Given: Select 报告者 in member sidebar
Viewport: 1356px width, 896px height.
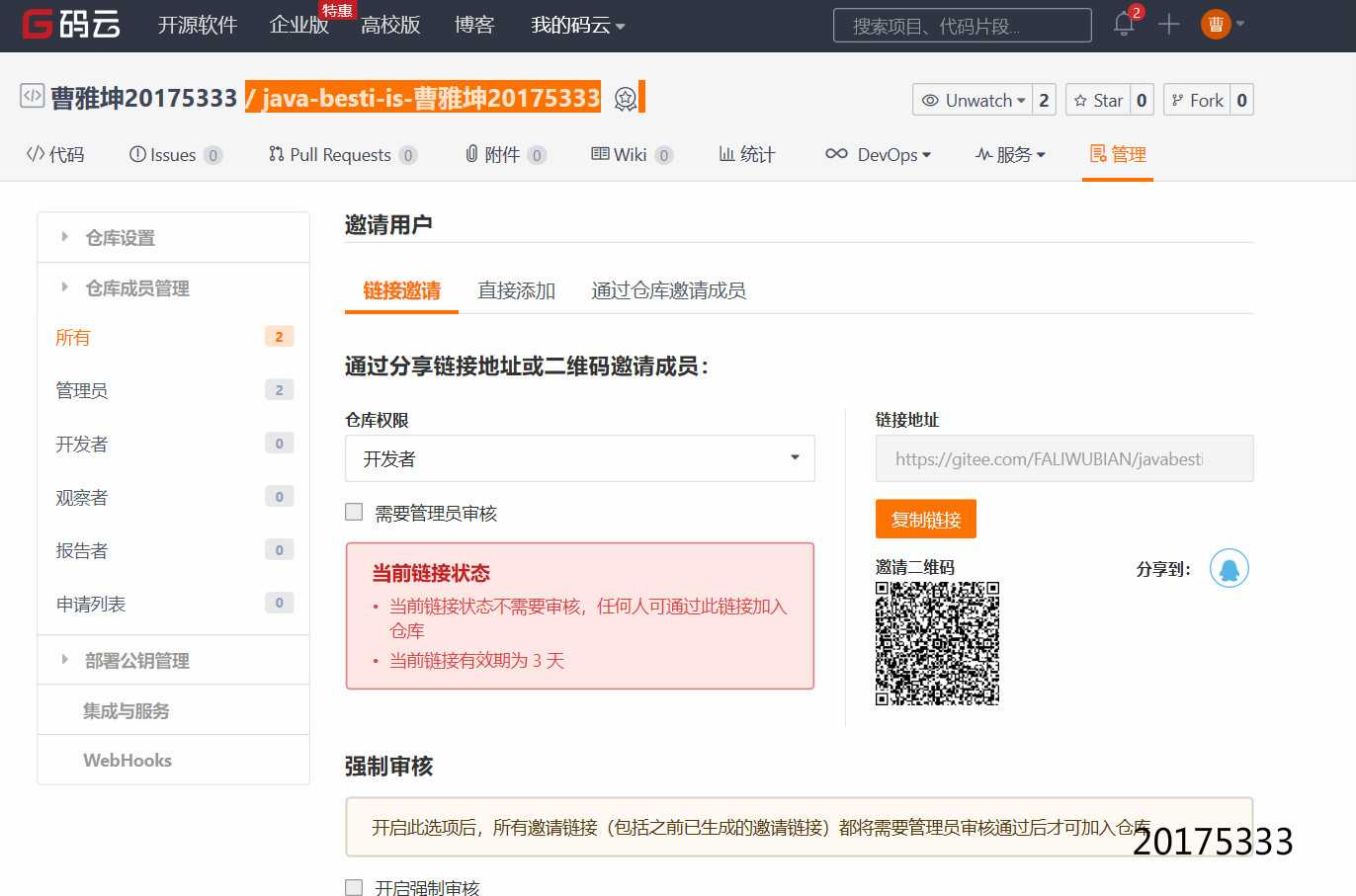Looking at the screenshot, I should [x=173, y=550].
